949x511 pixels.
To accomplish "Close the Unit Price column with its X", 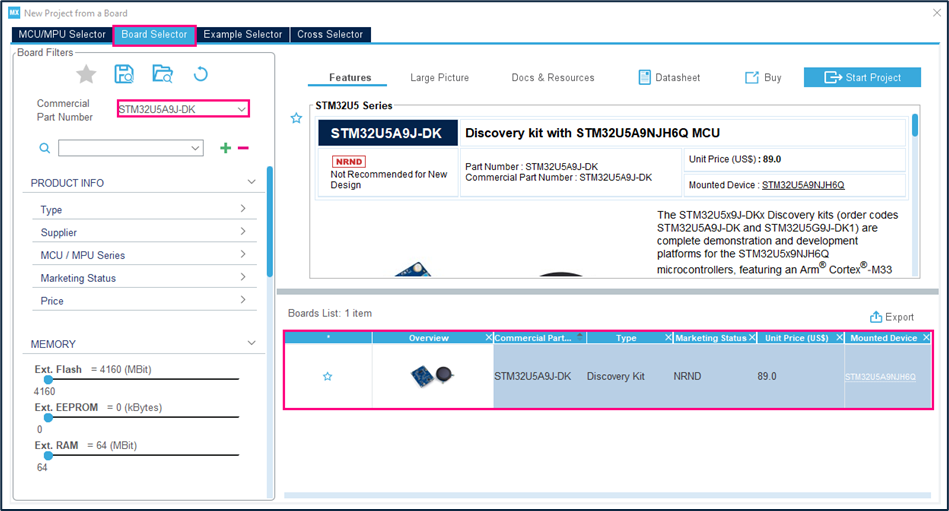I will [839, 337].
